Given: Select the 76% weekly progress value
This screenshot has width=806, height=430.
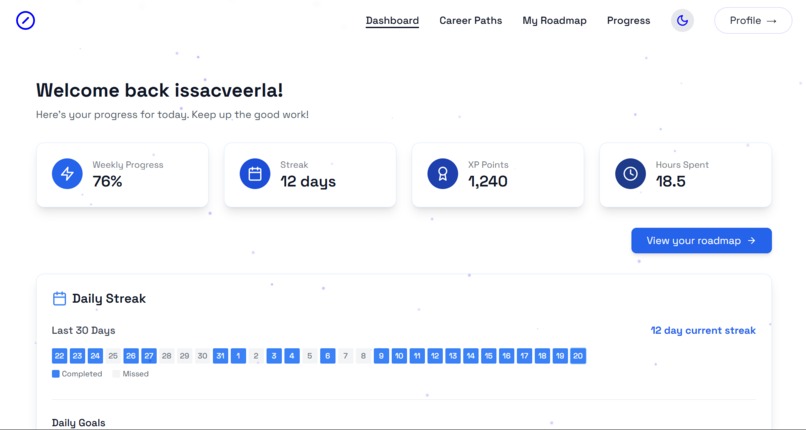Looking at the screenshot, I should (x=107, y=181).
